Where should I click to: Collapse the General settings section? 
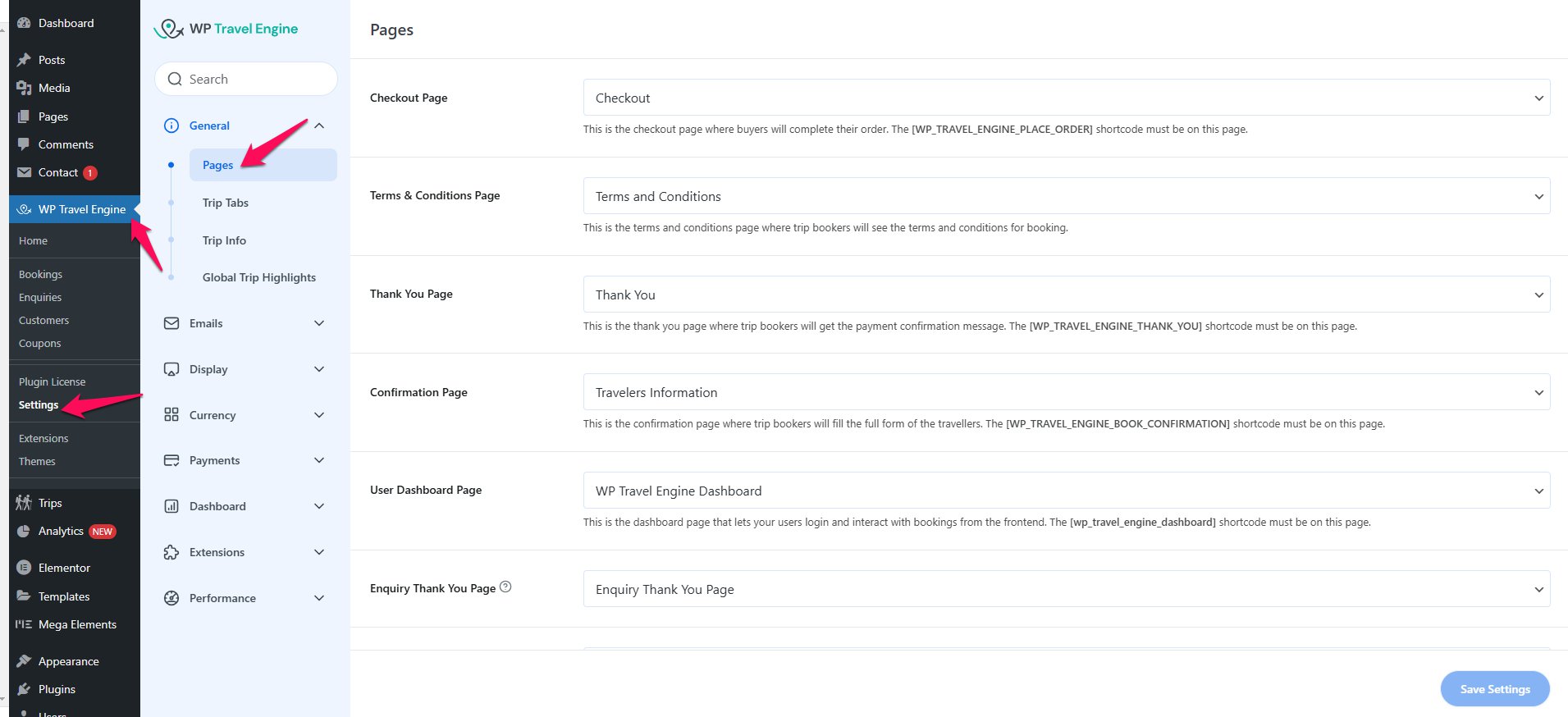tap(319, 126)
